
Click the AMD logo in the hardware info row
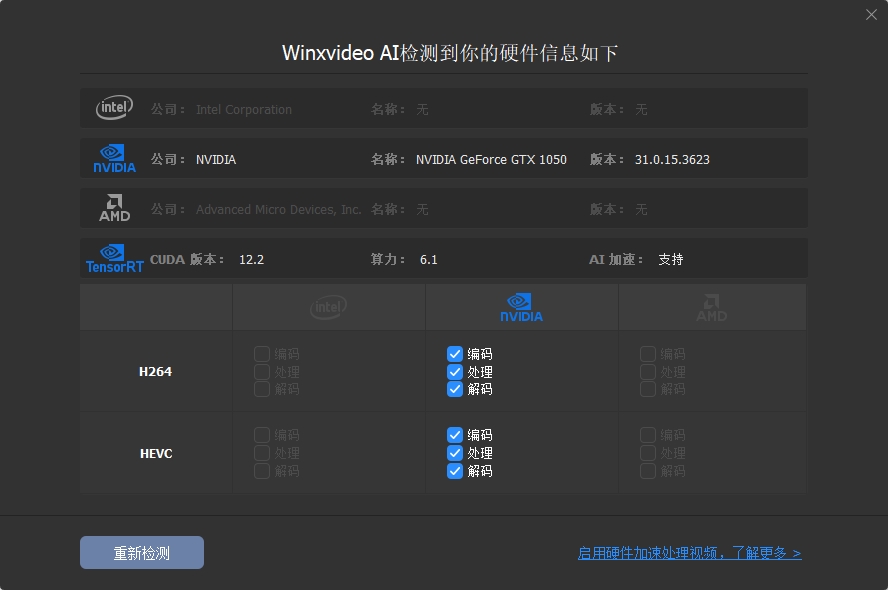click(114, 208)
